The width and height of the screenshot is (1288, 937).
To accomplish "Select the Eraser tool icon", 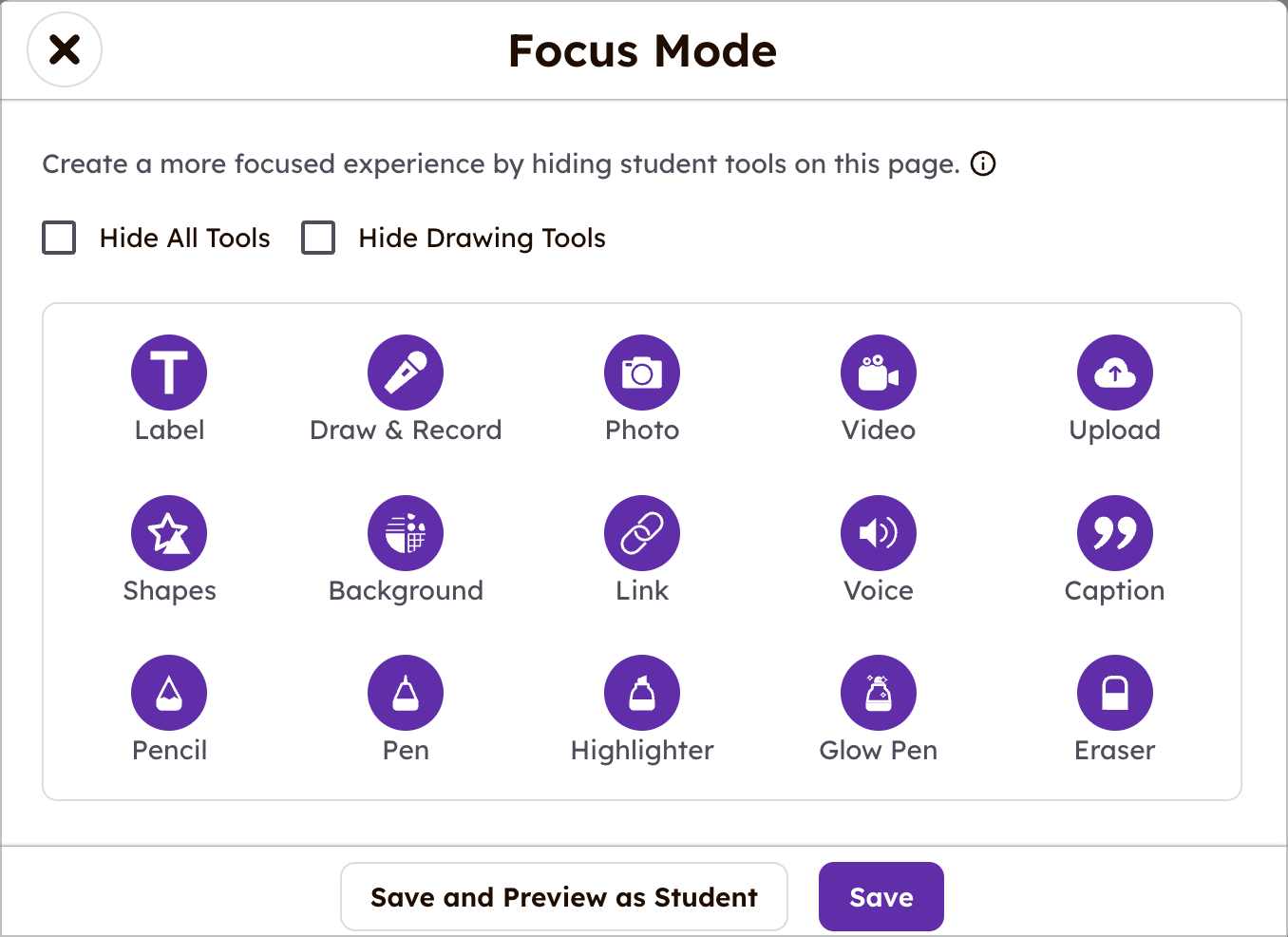I will pyautogui.click(x=1115, y=693).
